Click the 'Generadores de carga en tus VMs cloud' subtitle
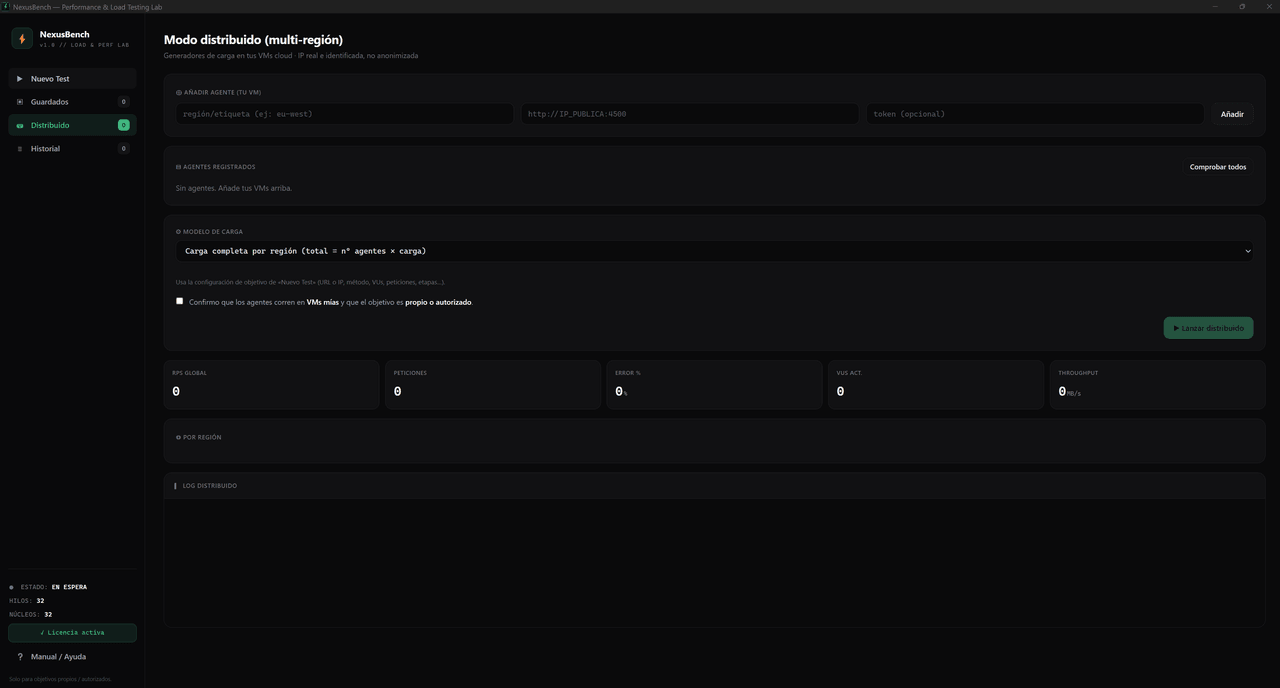Image resolution: width=1280 pixels, height=688 pixels. pyautogui.click(x=291, y=56)
